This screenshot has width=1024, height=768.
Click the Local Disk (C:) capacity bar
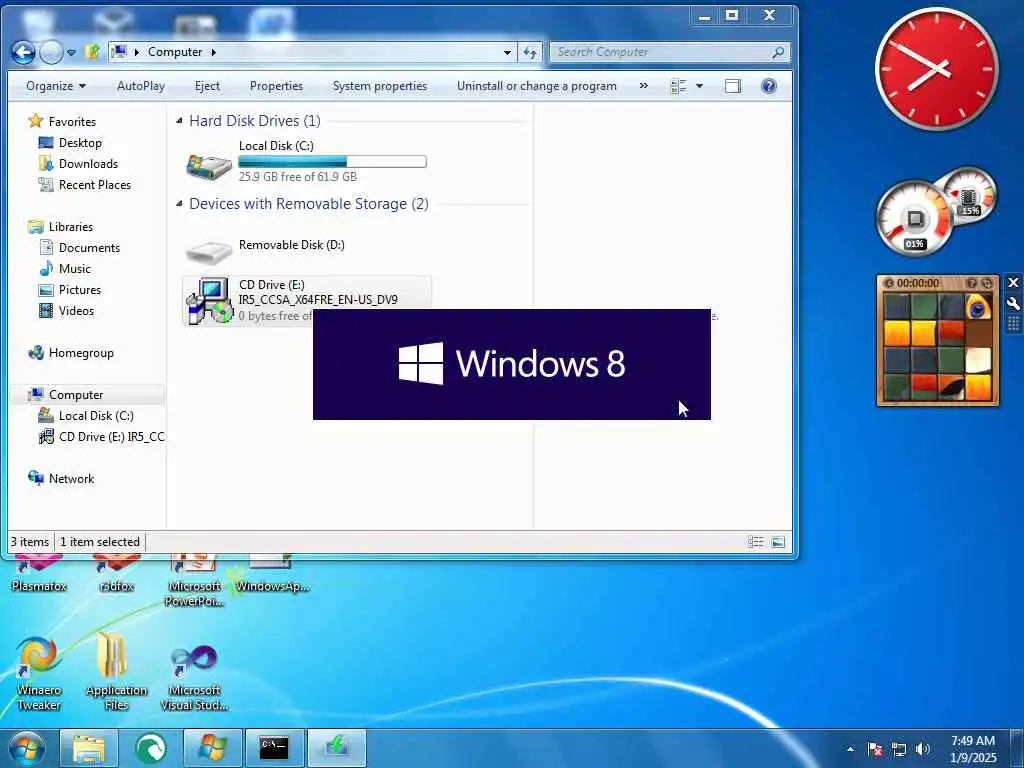pyautogui.click(x=332, y=161)
